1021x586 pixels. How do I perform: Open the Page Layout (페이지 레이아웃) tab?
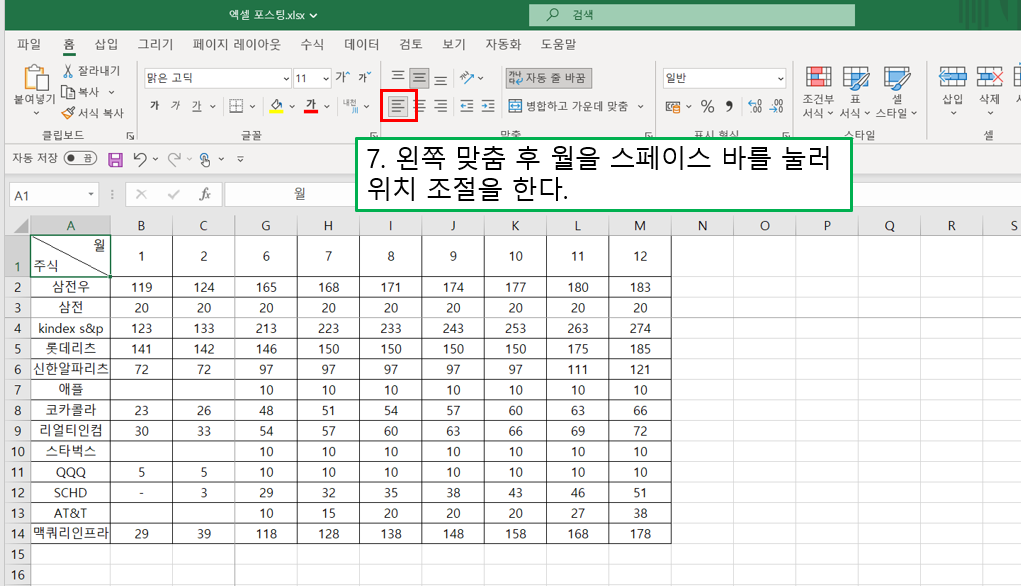pos(236,44)
